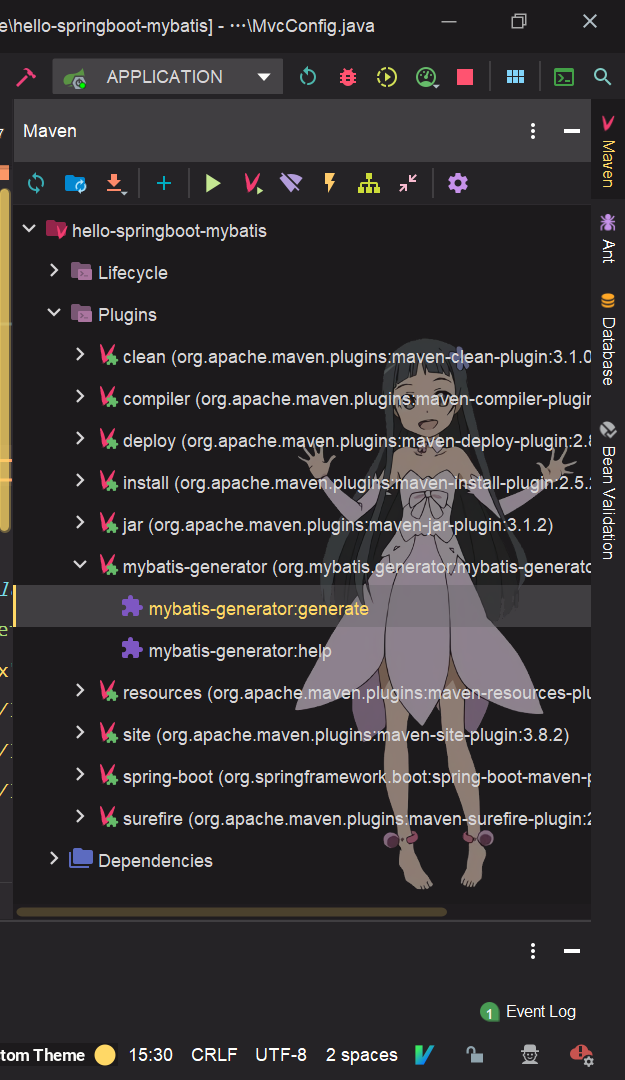This screenshot has width=625, height=1080.
Task: Open the Ant side tab
Action: tap(608, 238)
